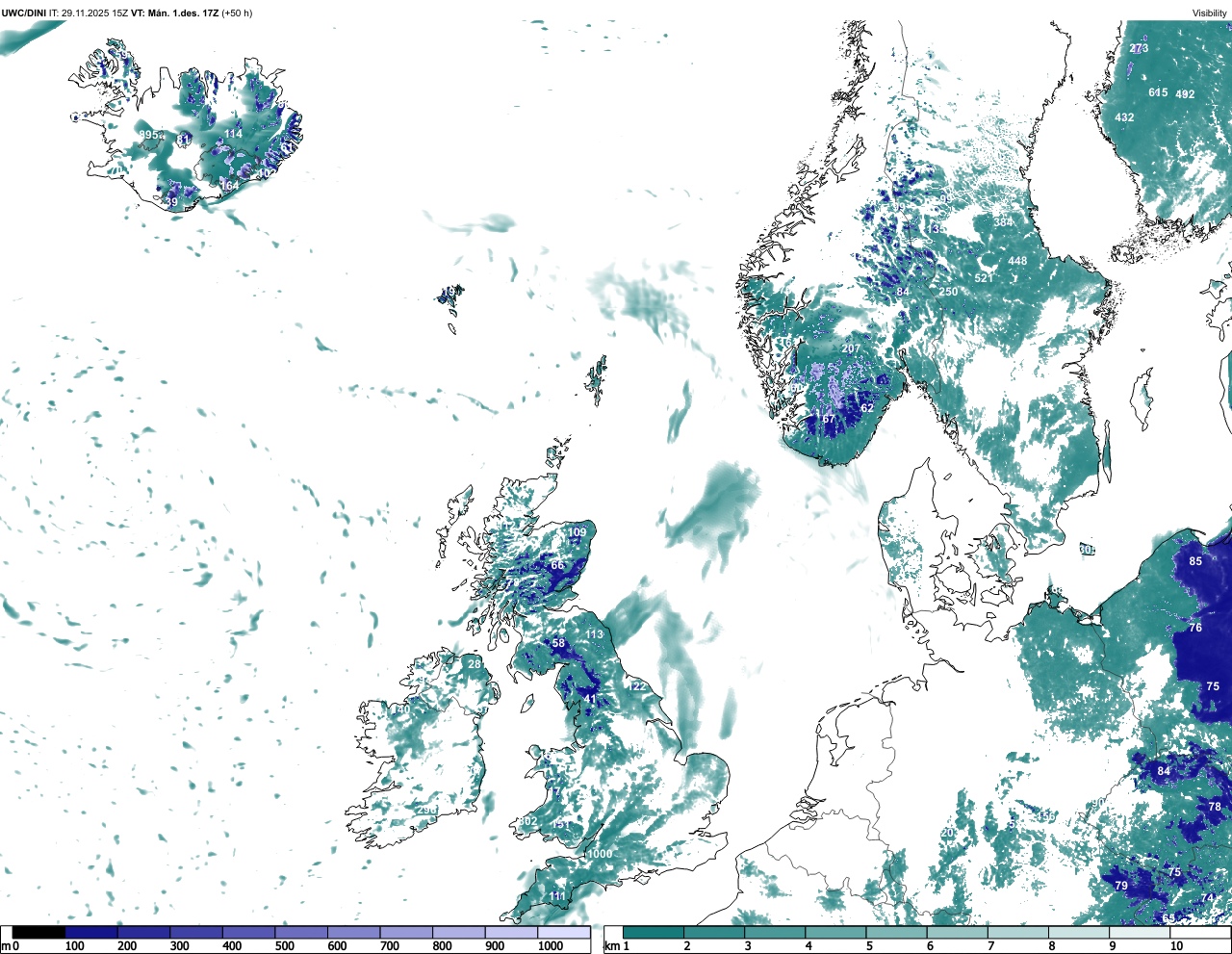Click the 600–700 m legend swatch
The width and height of the screenshot is (1232, 954).
pos(353,932)
